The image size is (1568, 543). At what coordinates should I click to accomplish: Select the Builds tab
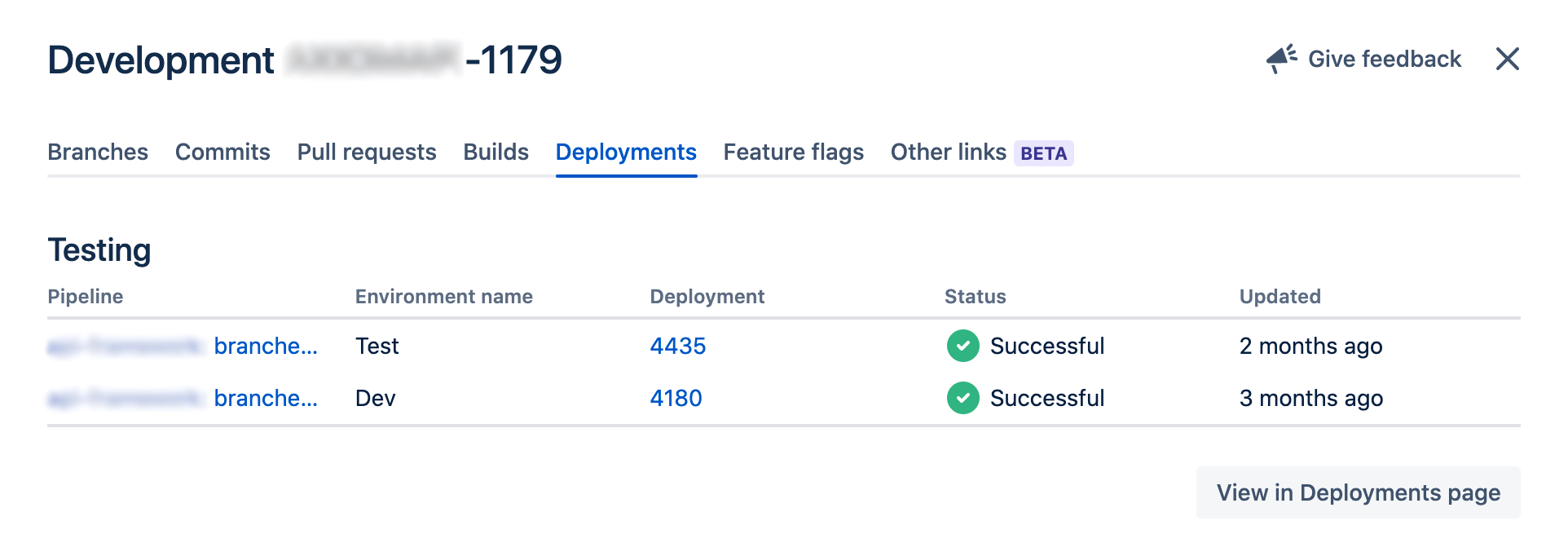[496, 152]
